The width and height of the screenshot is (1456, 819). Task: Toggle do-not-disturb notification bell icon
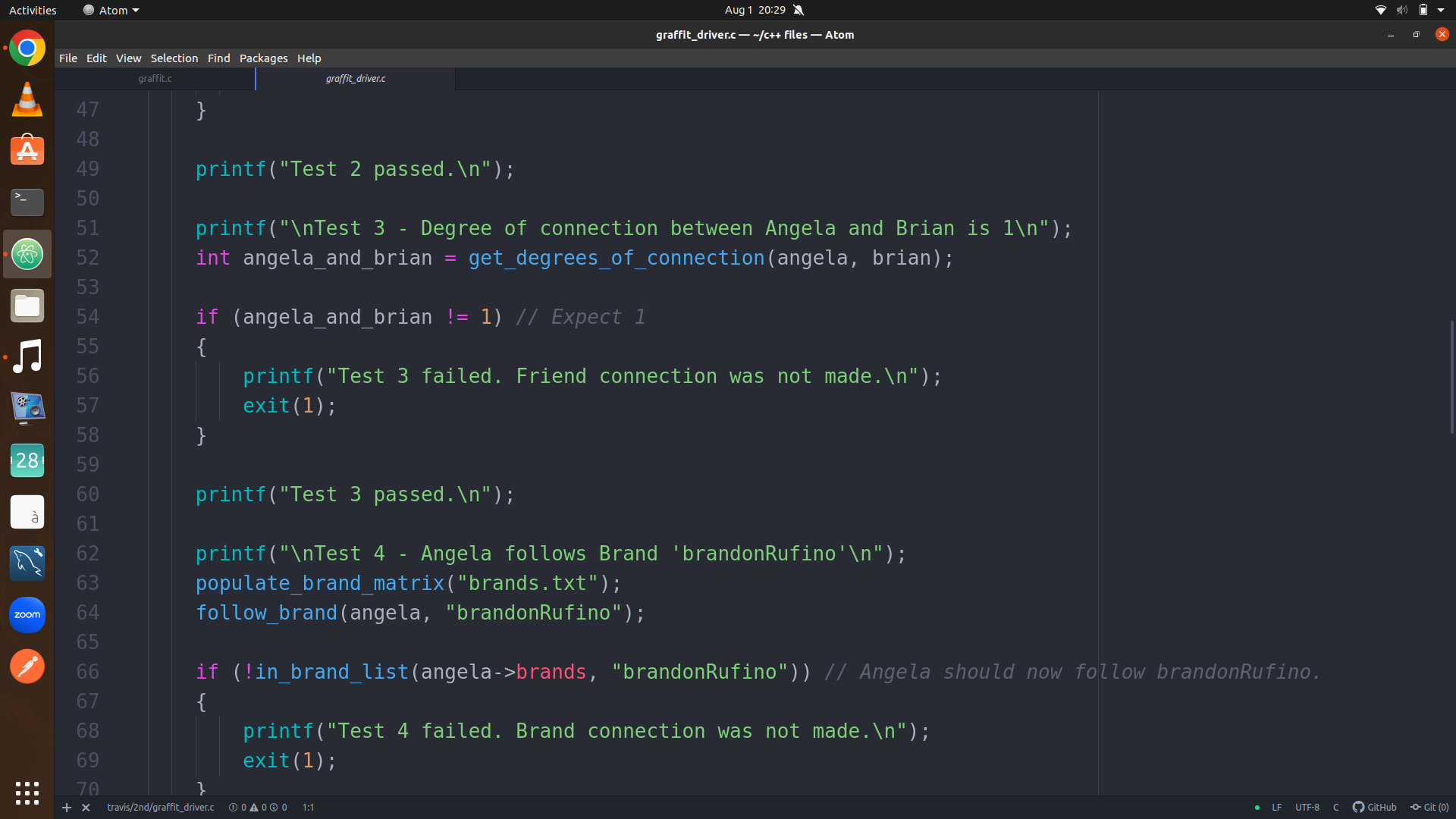[799, 10]
